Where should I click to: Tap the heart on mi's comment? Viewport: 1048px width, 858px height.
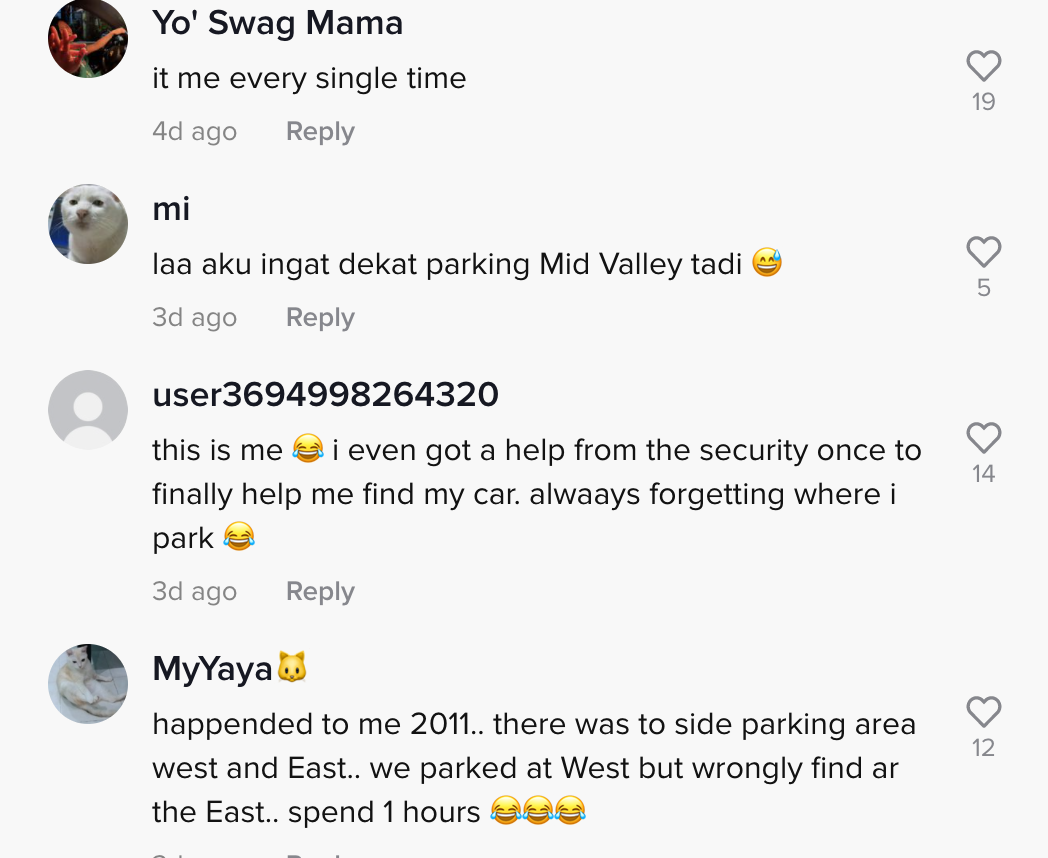tap(984, 252)
